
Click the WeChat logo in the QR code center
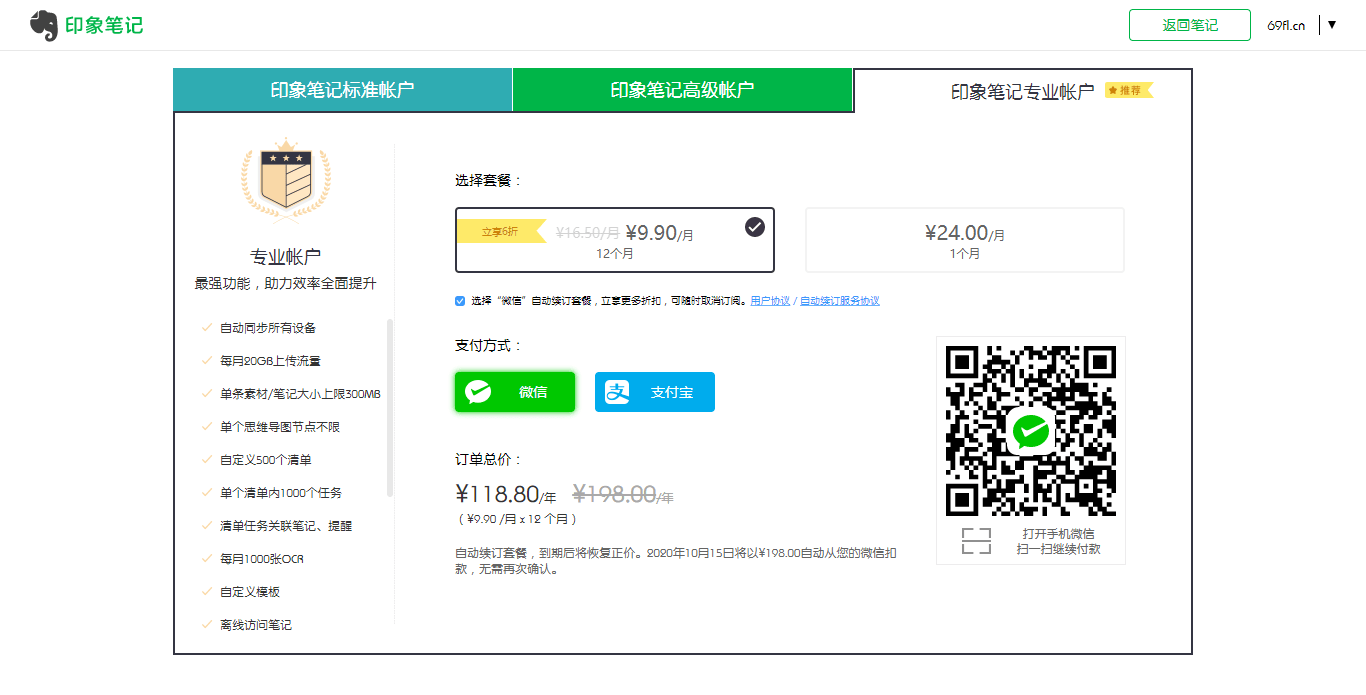[1030, 431]
